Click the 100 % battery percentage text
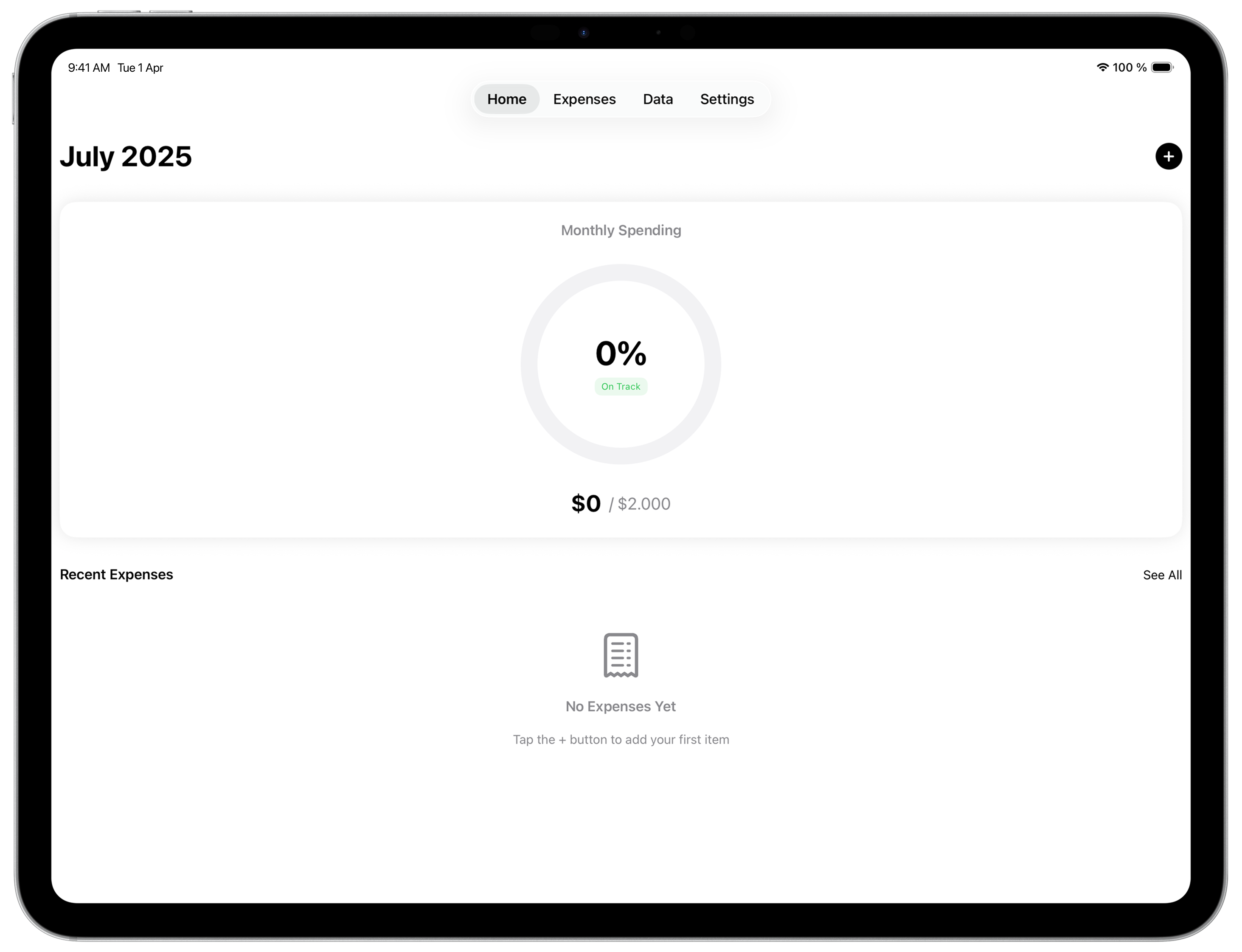Image resolution: width=1242 pixels, height=952 pixels. (1129, 67)
